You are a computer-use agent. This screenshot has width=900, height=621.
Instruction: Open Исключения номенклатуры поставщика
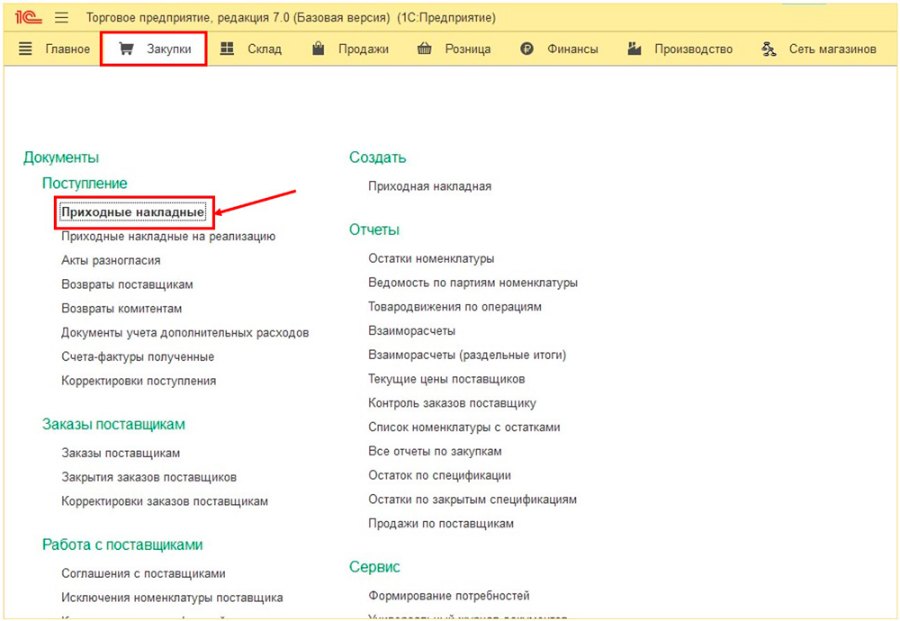point(172,598)
